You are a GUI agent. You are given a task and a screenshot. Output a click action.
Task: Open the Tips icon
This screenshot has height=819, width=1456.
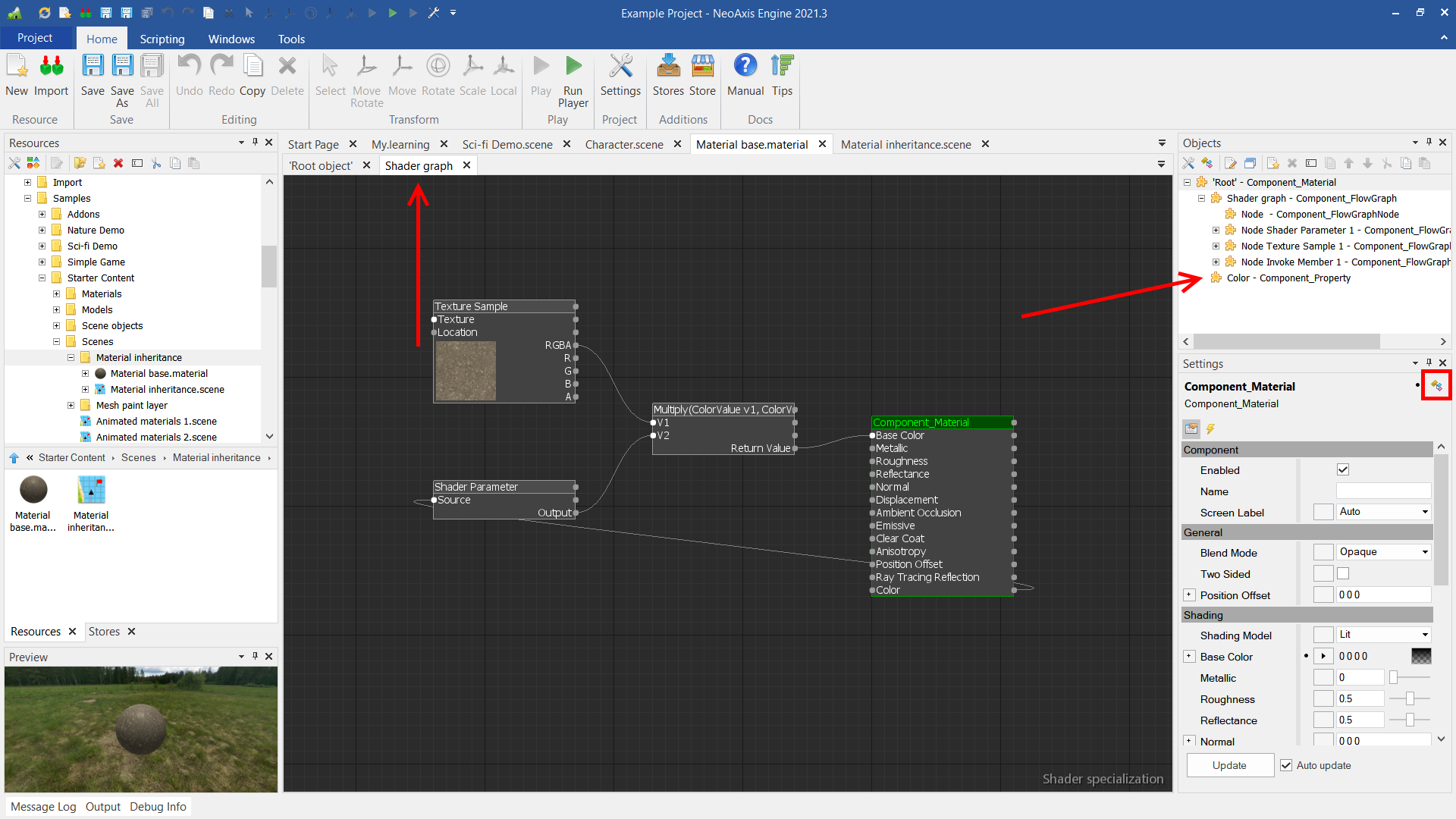pos(782,67)
